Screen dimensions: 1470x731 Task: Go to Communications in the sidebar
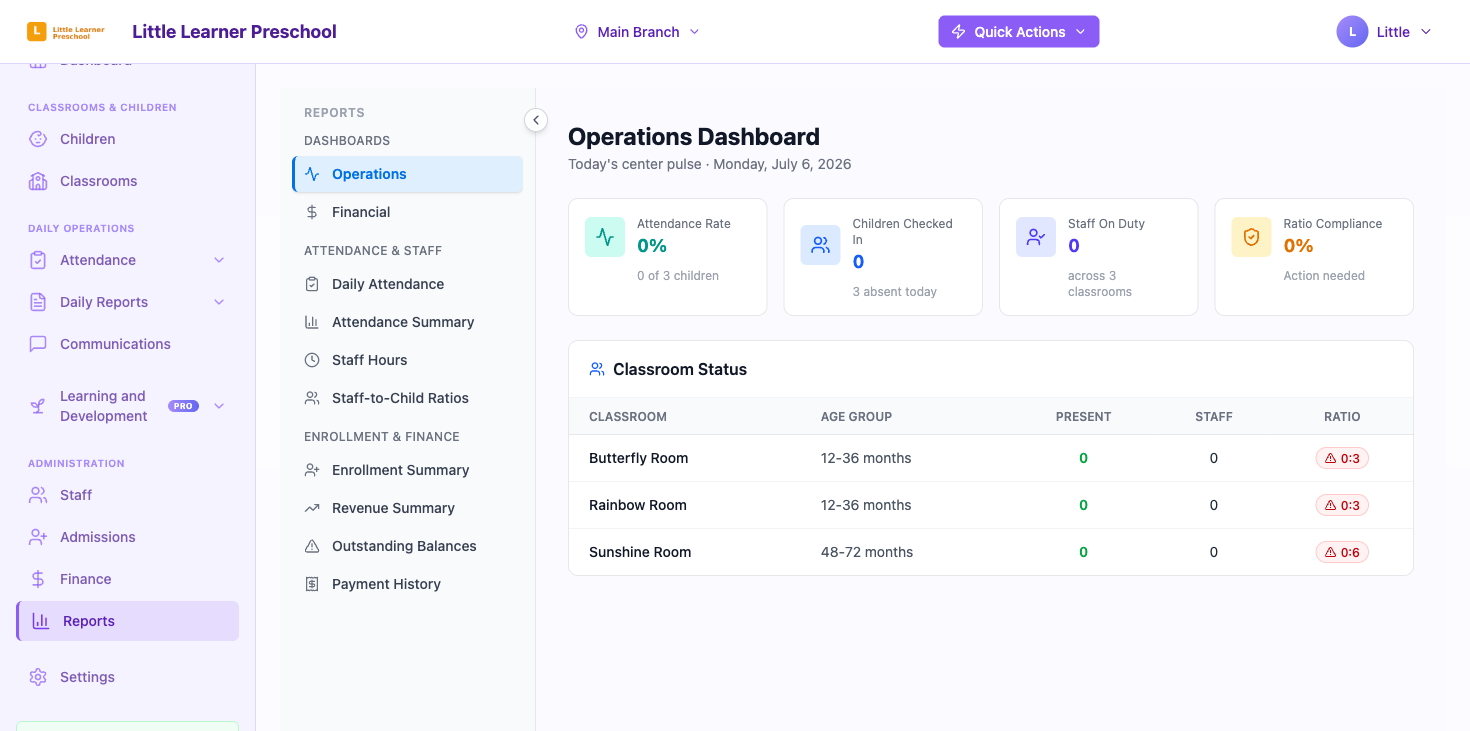tap(128, 344)
